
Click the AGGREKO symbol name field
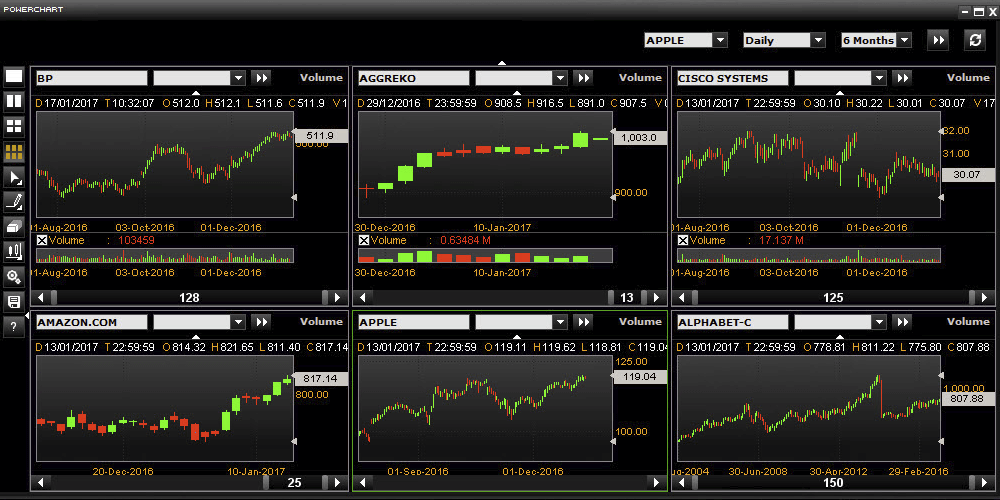(413, 78)
